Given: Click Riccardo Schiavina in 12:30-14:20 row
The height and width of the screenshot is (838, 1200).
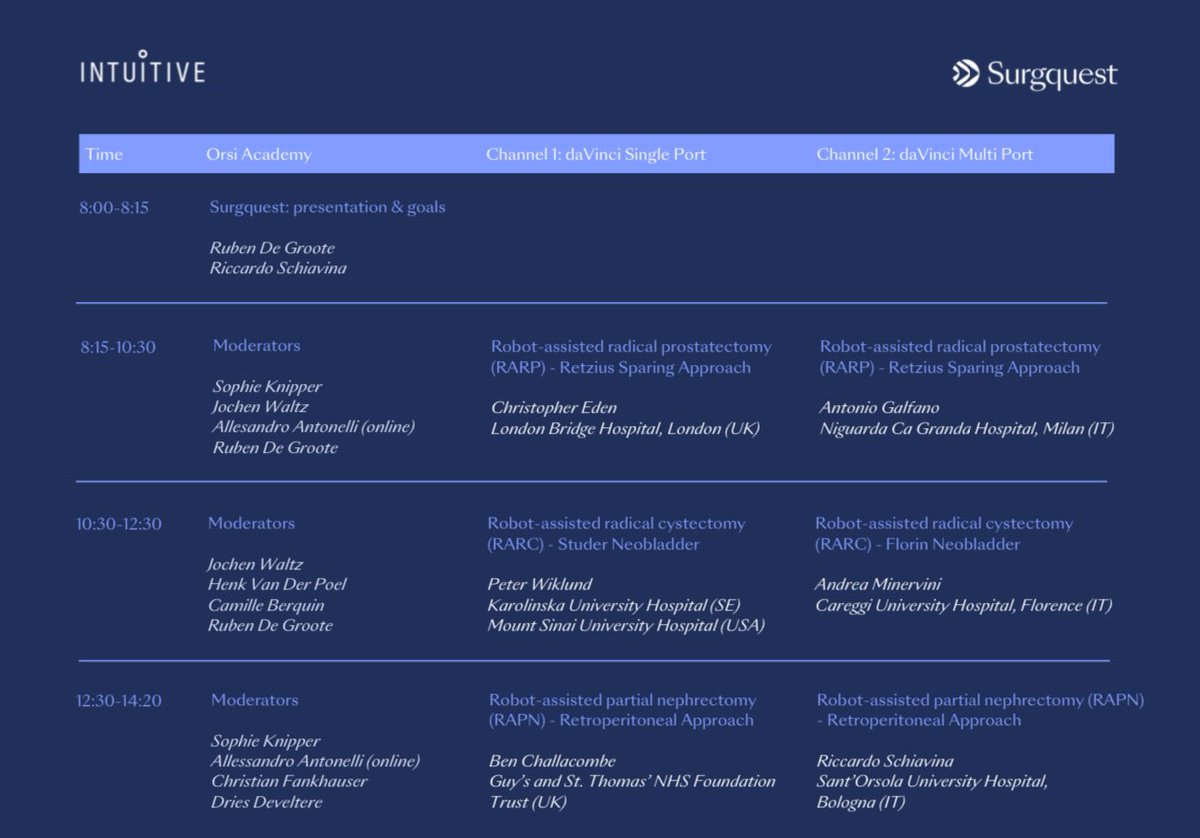Looking at the screenshot, I should point(885,761).
